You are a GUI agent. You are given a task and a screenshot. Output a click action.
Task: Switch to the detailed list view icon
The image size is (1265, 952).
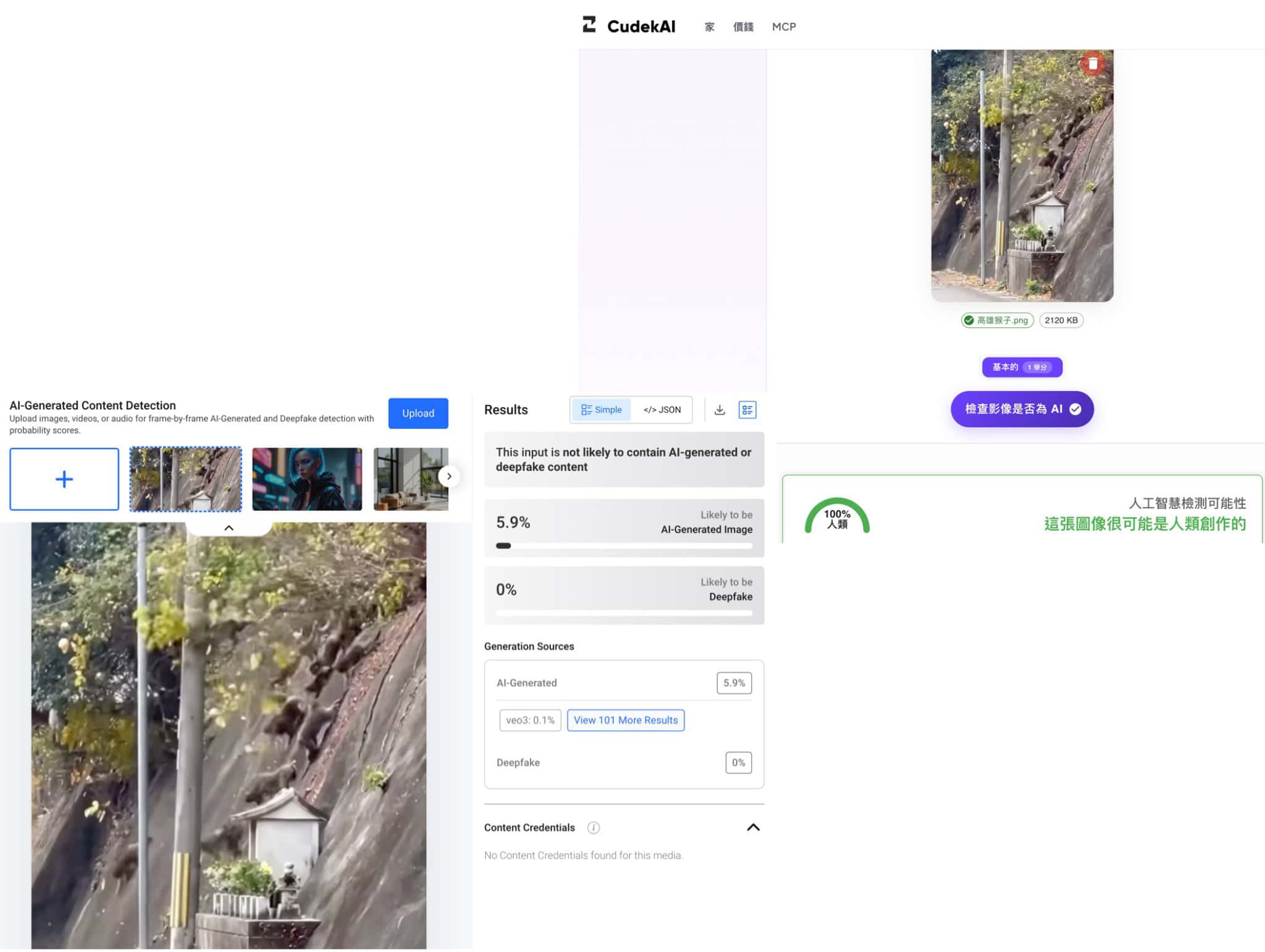tap(747, 410)
